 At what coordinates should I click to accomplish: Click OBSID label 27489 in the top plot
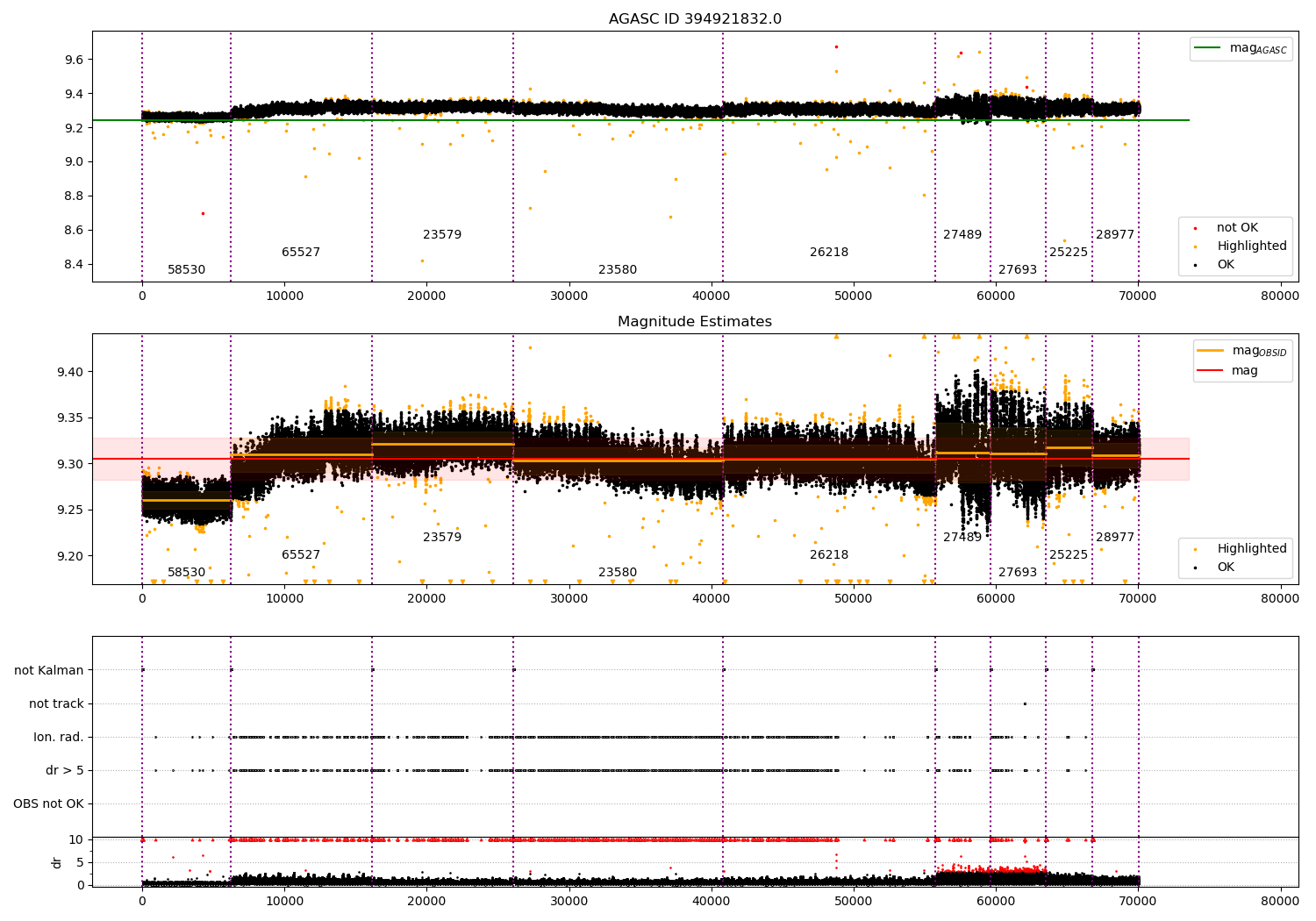962,235
